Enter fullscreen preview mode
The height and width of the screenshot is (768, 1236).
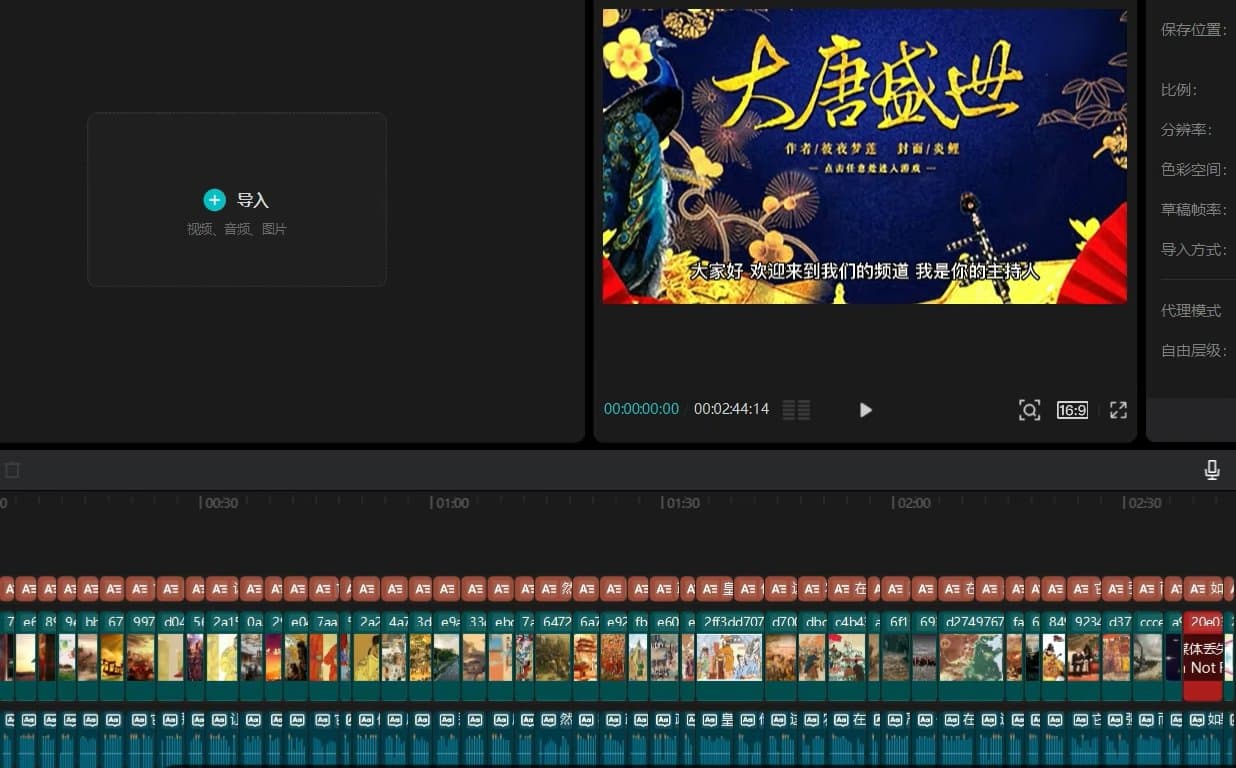click(1118, 410)
